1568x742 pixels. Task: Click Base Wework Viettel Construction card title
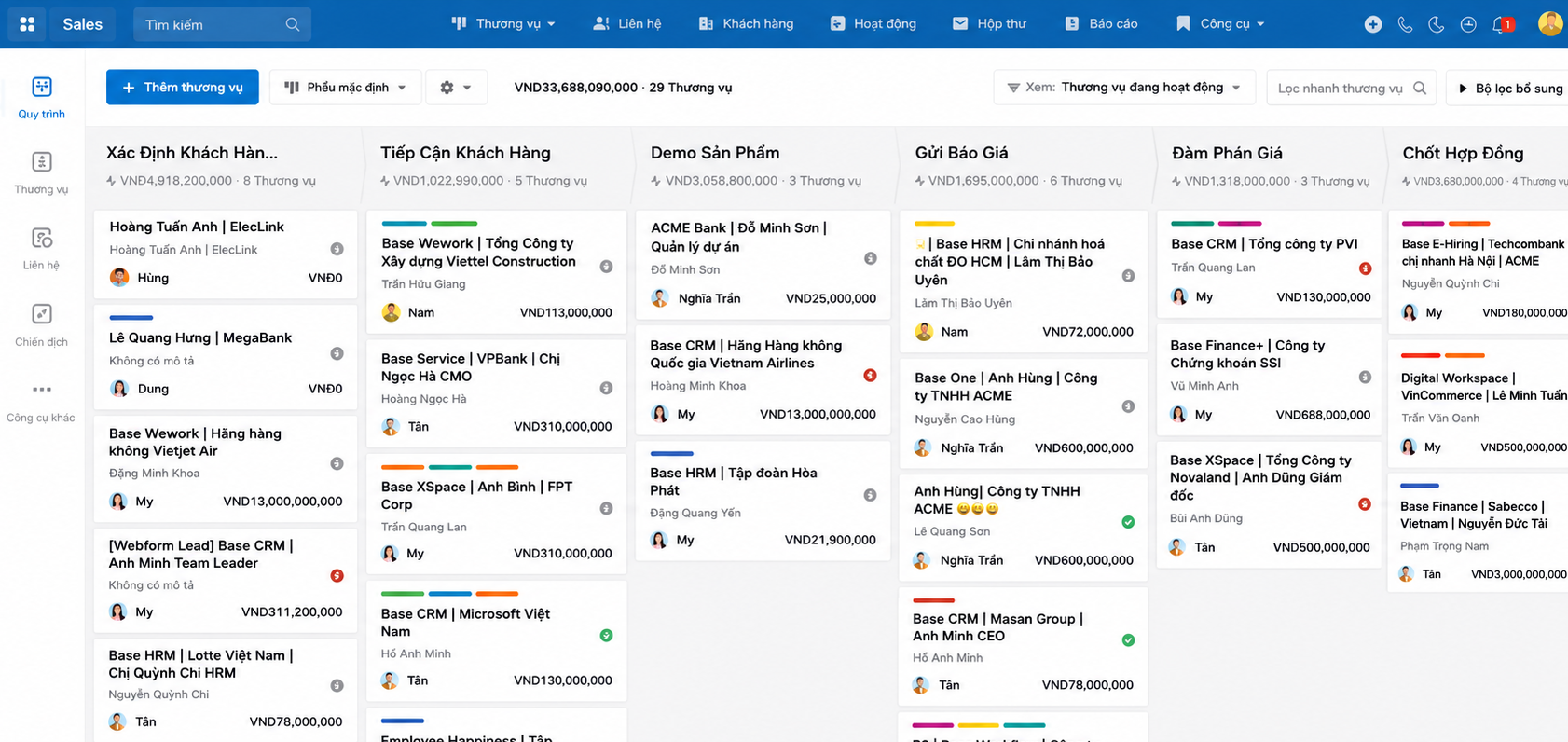tap(478, 252)
